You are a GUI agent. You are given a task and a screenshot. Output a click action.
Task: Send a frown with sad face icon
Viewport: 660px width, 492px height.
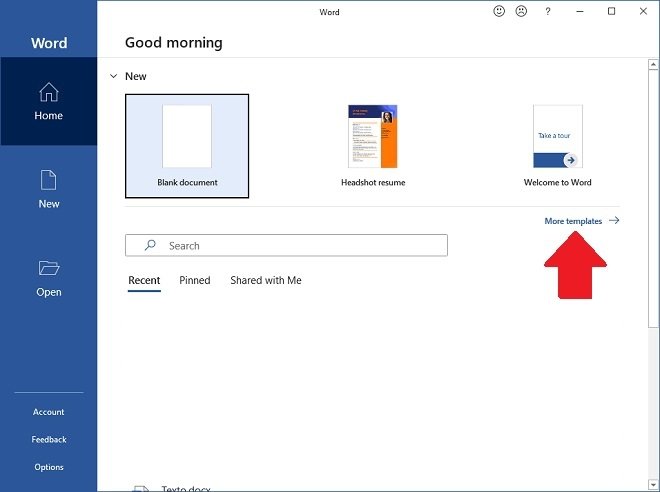(521, 11)
